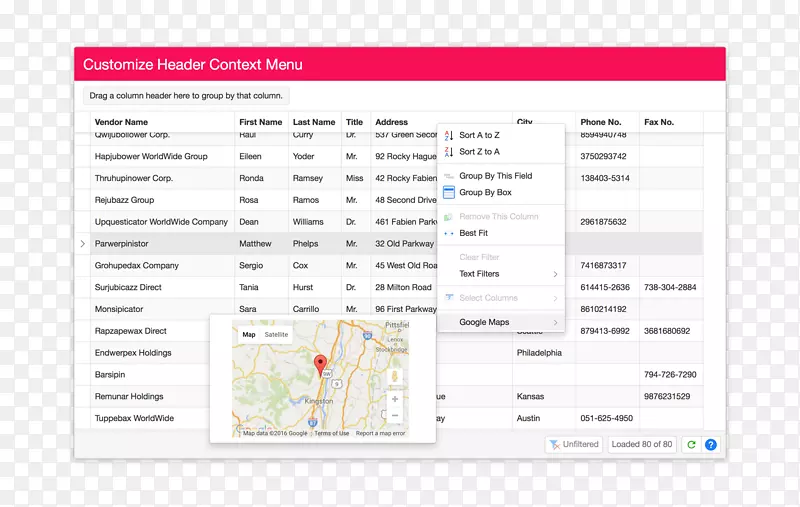
Task: Click the Unfiltered button in the footer
Action: (x=573, y=445)
